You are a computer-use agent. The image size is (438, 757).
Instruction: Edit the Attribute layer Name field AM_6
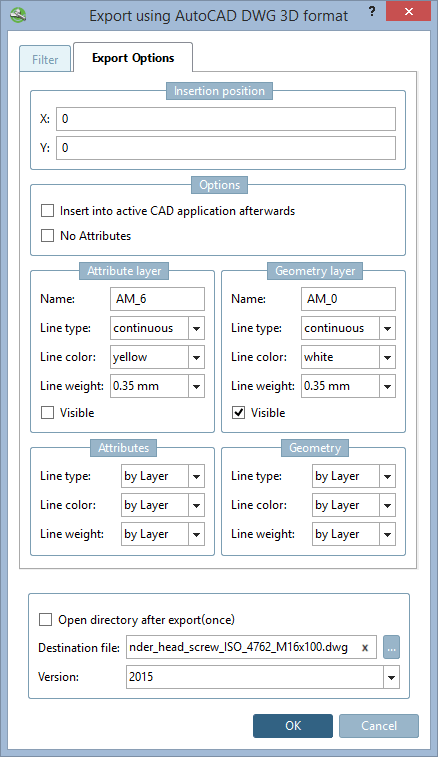[x=157, y=299]
